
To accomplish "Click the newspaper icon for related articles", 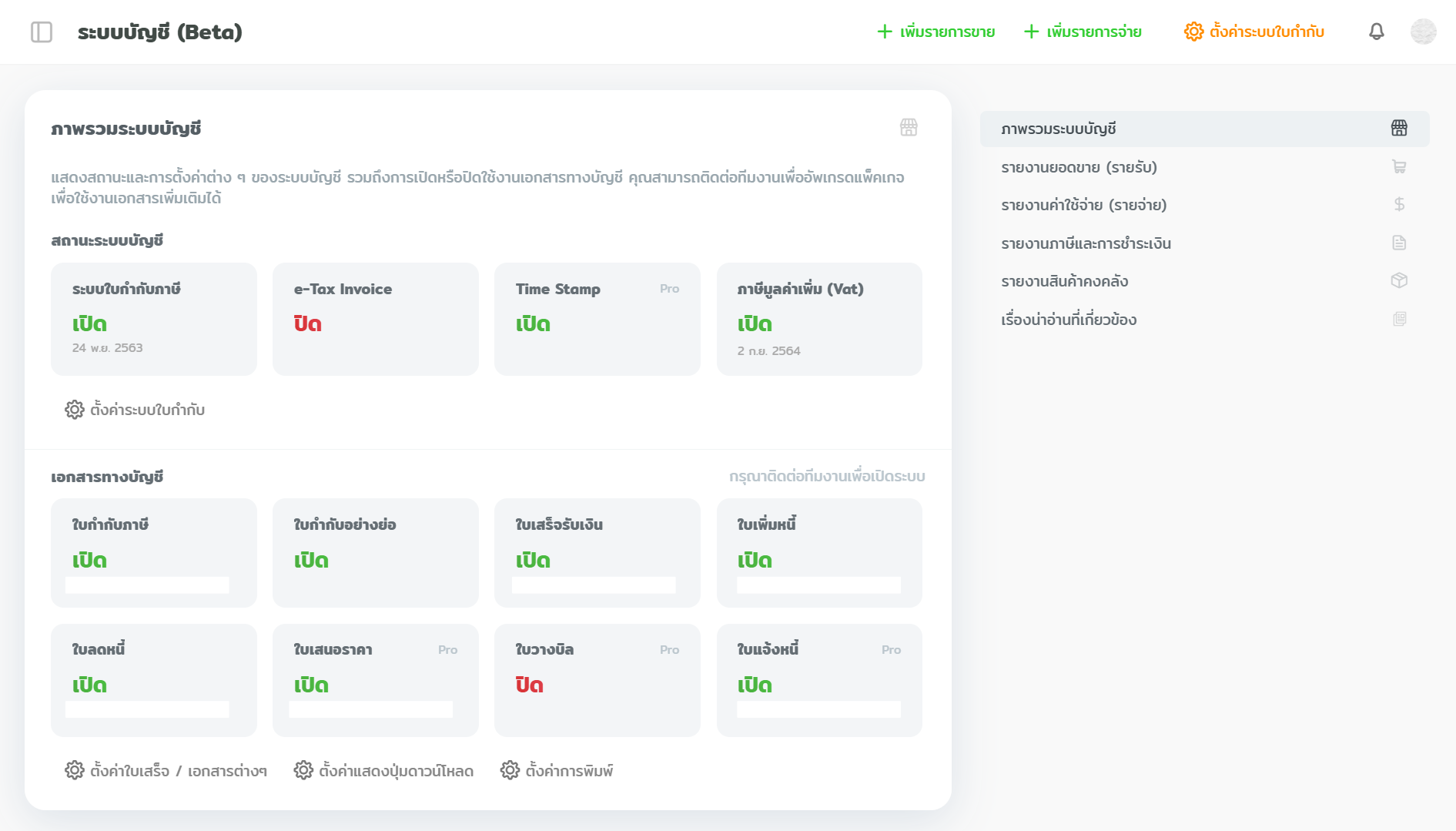I will [1399, 320].
